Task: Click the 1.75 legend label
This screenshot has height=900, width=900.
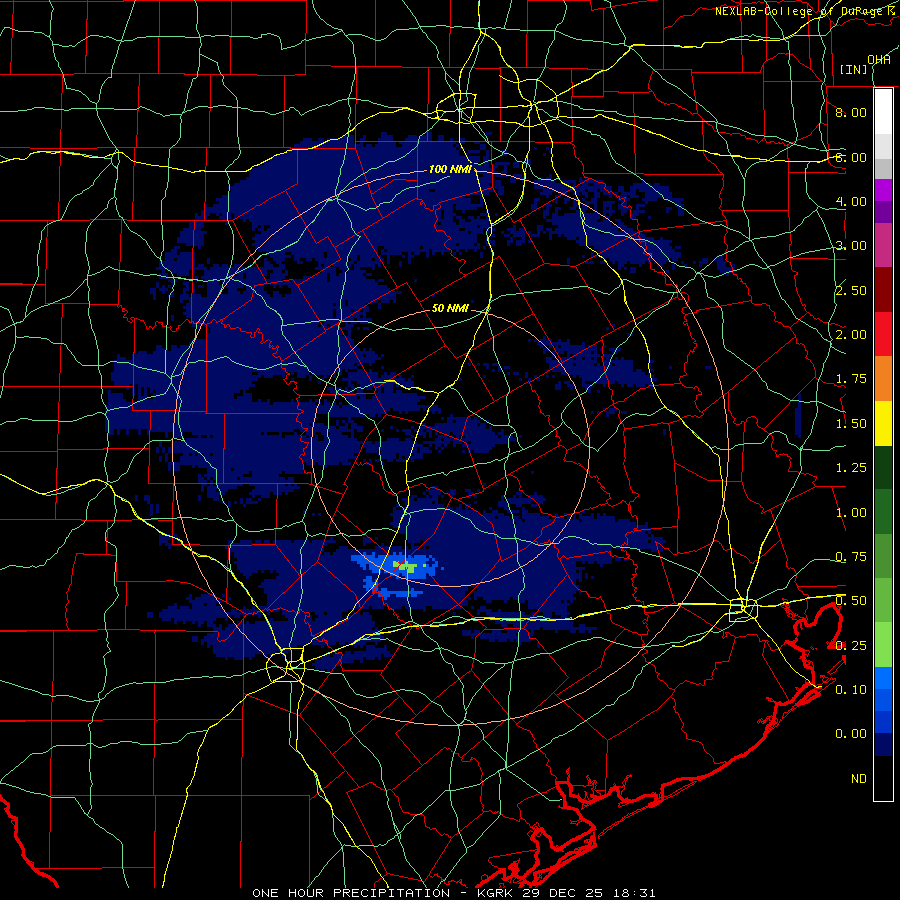Action: pos(851,379)
